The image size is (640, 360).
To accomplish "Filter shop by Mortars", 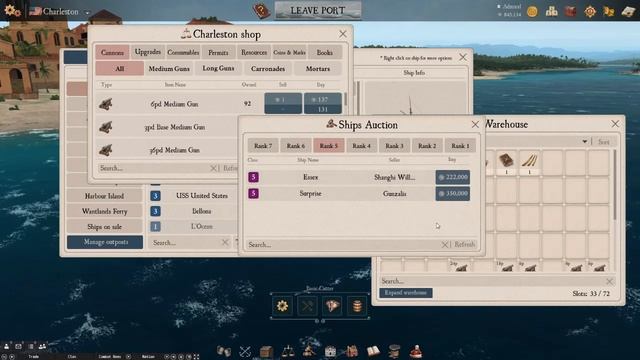I will point(318,69).
